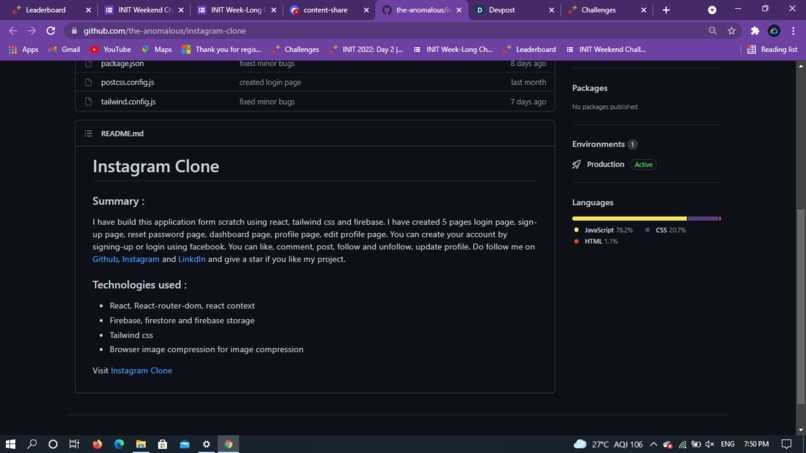Click the ENG language indicator
The width and height of the screenshot is (806, 453).
tap(727, 444)
